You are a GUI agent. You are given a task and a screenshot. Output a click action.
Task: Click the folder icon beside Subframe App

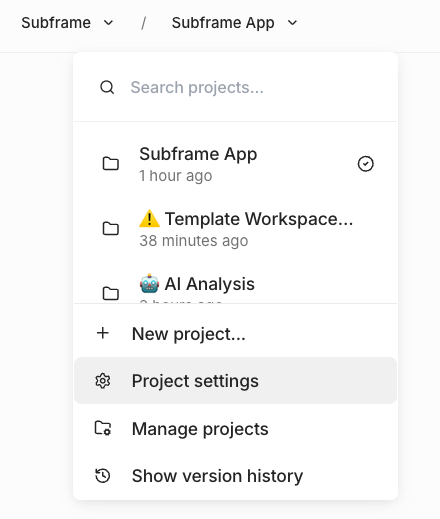[111, 164]
